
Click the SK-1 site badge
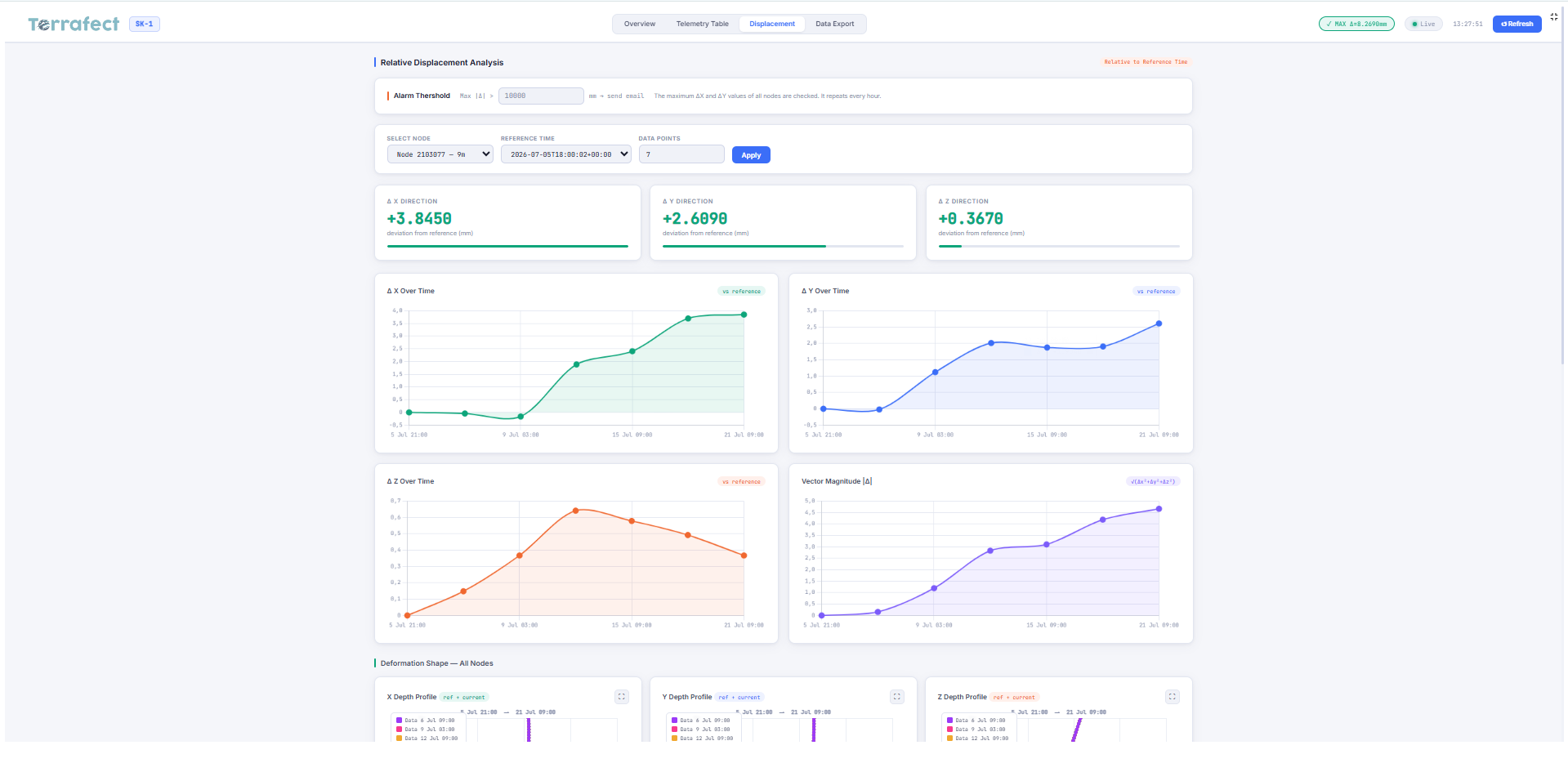145,24
